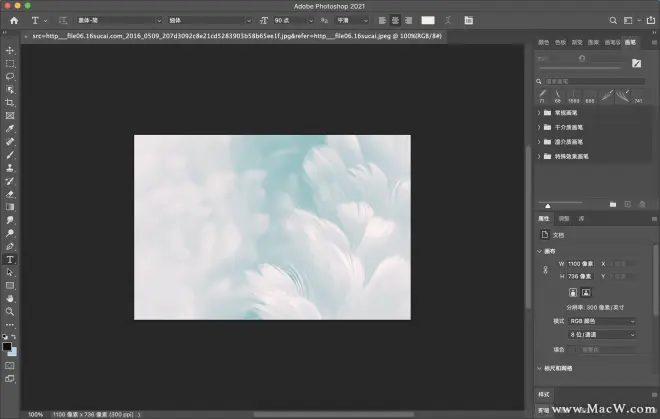Set text alignment to left
Image resolution: width=660 pixels, height=419 pixels.
click(x=382, y=20)
